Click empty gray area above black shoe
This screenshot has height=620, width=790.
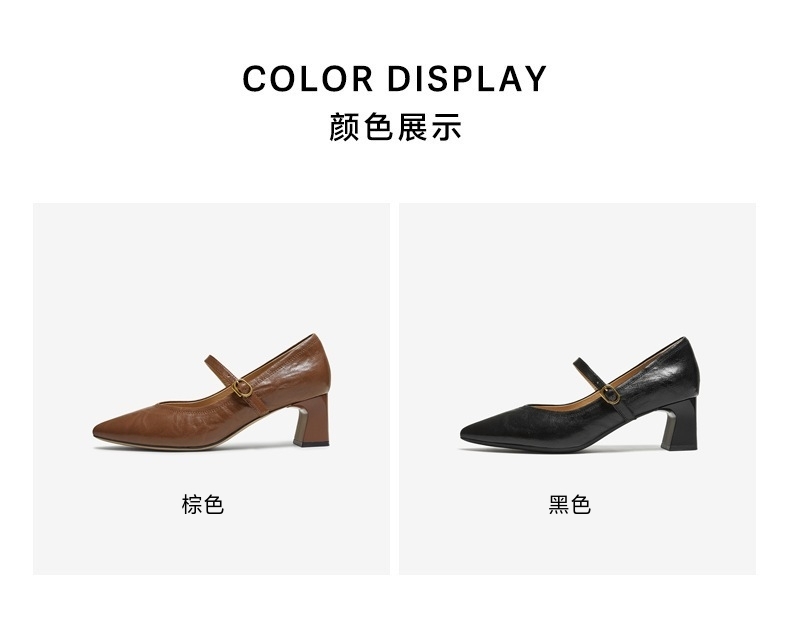577,267
